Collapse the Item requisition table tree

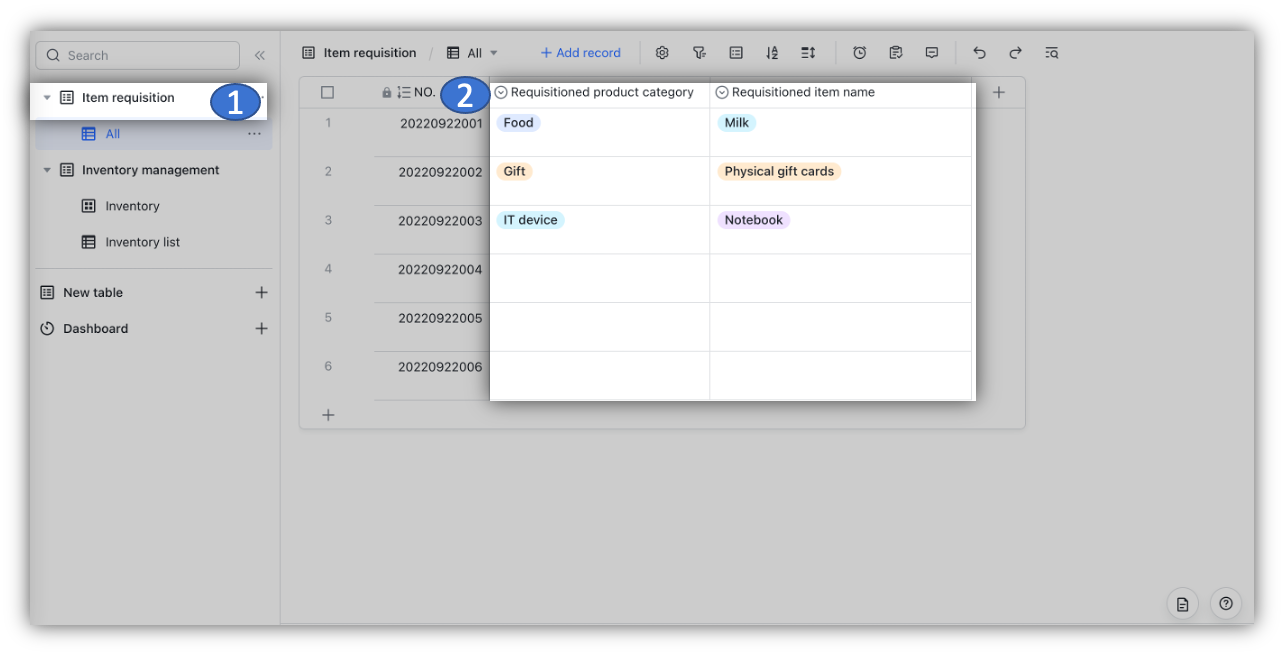tap(46, 98)
